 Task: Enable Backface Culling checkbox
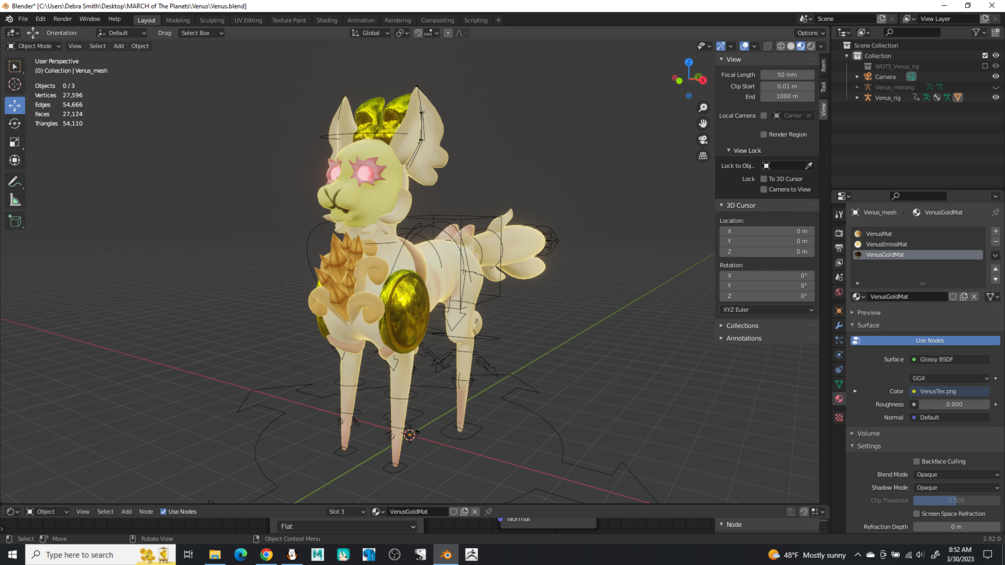pyautogui.click(x=917, y=461)
